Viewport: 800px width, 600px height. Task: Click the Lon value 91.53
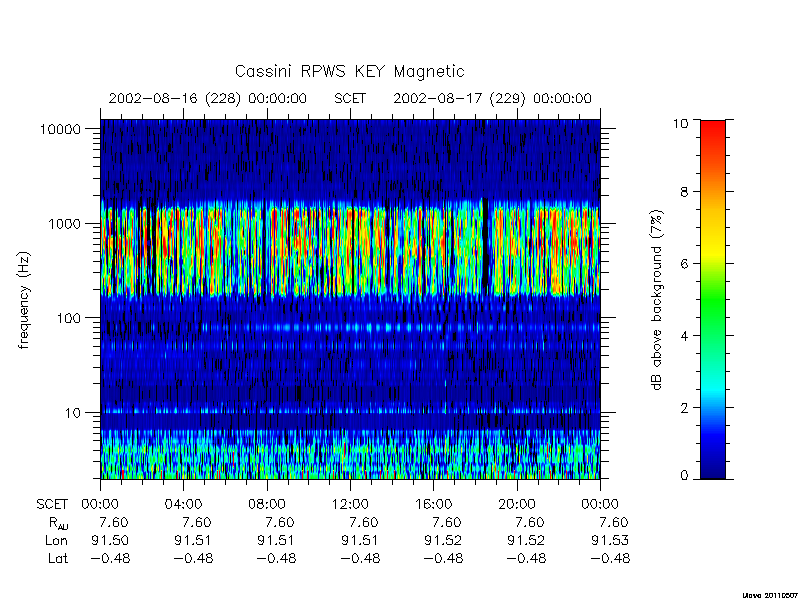click(610, 540)
